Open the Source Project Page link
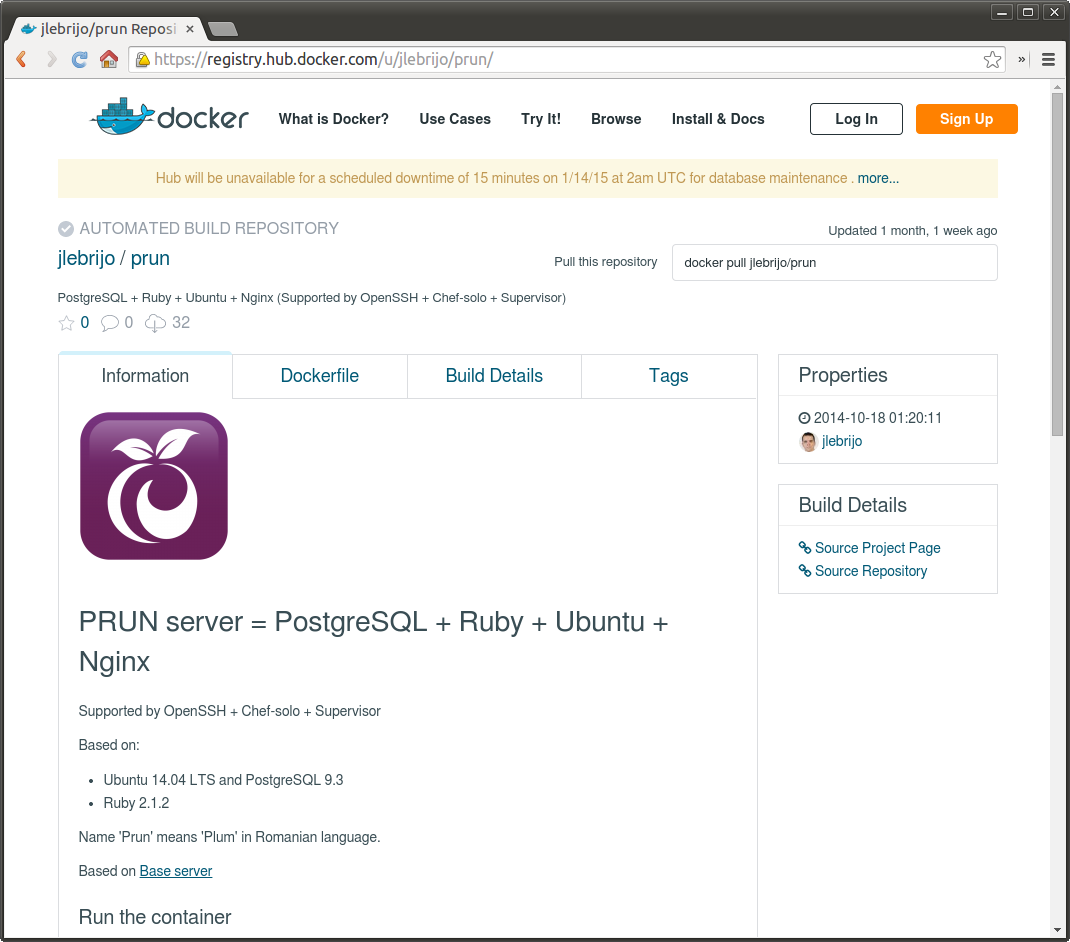Screen dimensions: 1070x942 pyautogui.click(x=877, y=547)
